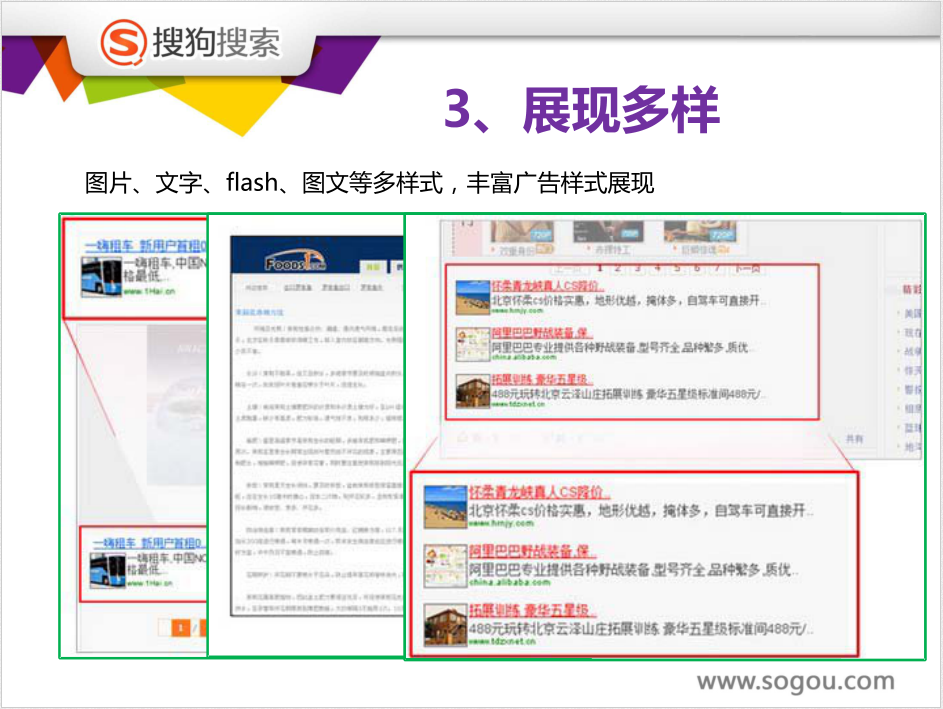Viewport: 943px width, 709px height.
Task: Click small thumbnail beside 阿里巴巴野战装备 ad
Action: 472,344
